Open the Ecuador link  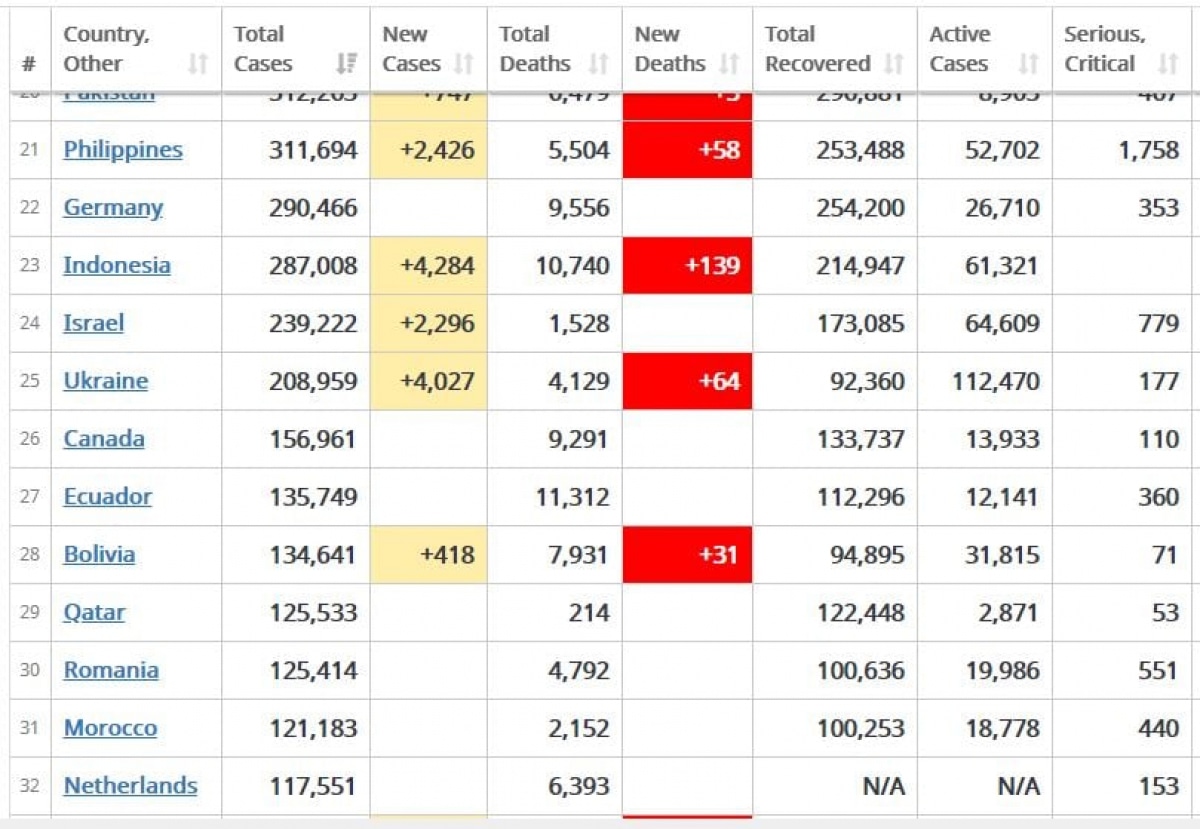[x=108, y=497]
